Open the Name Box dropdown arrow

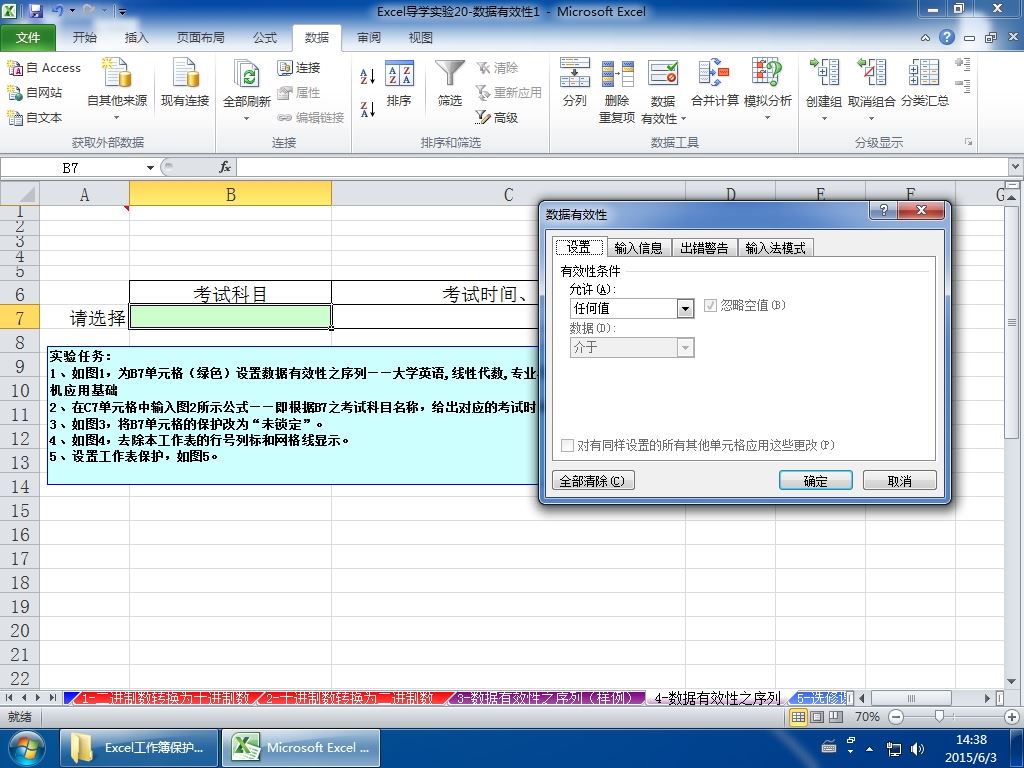tap(150, 168)
